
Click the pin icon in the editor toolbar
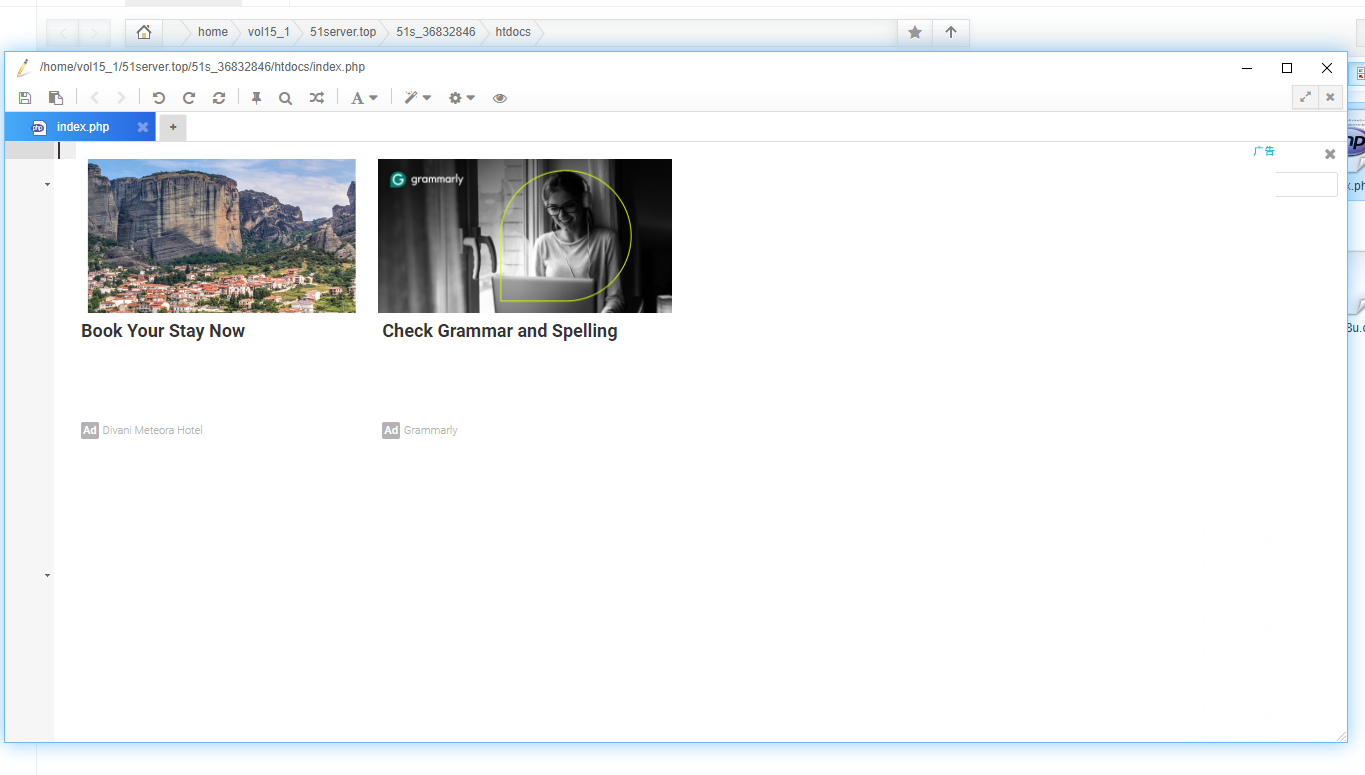[256, 98]
